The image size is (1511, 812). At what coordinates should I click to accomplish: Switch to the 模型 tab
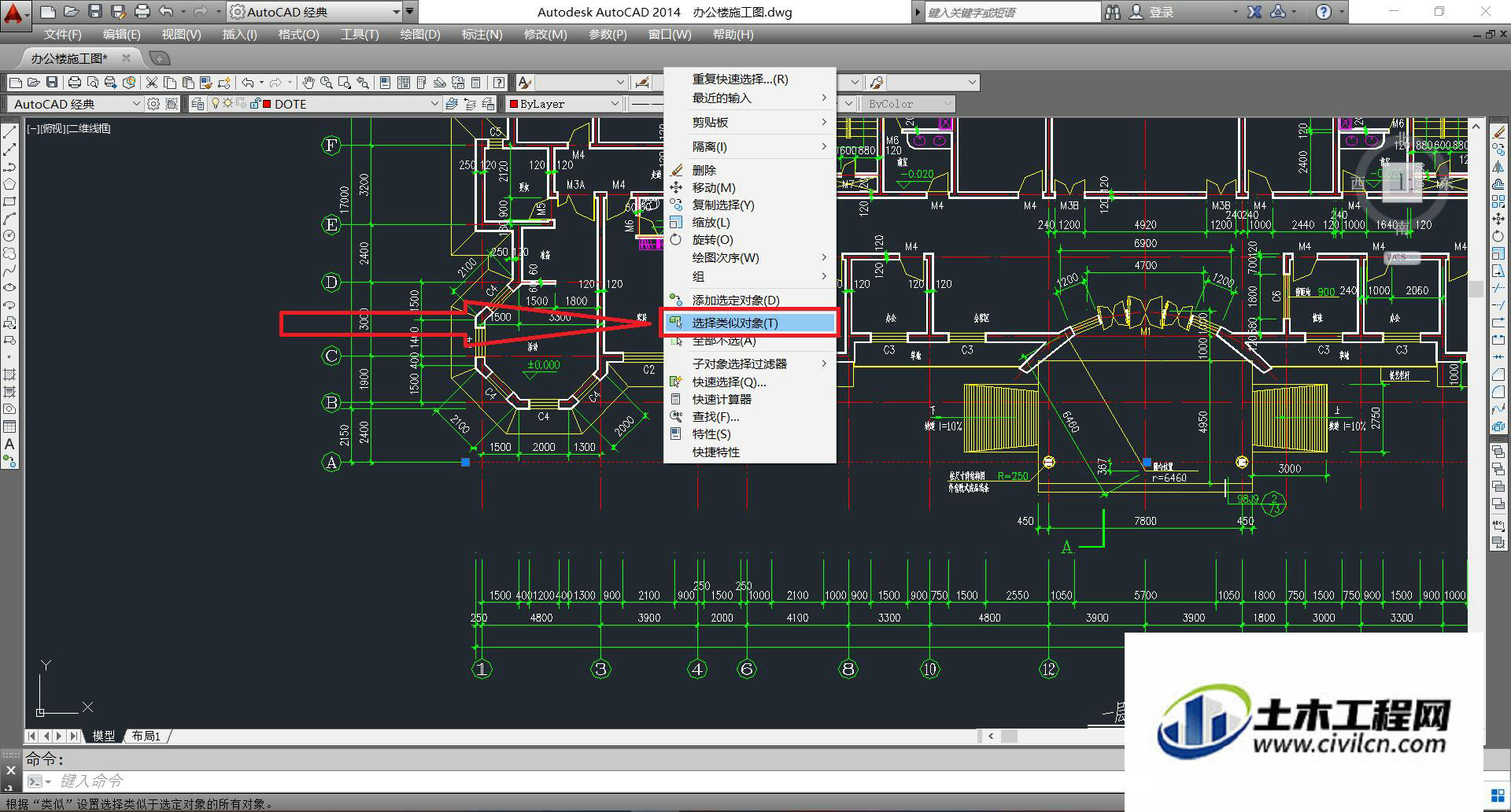click(104, 736)
